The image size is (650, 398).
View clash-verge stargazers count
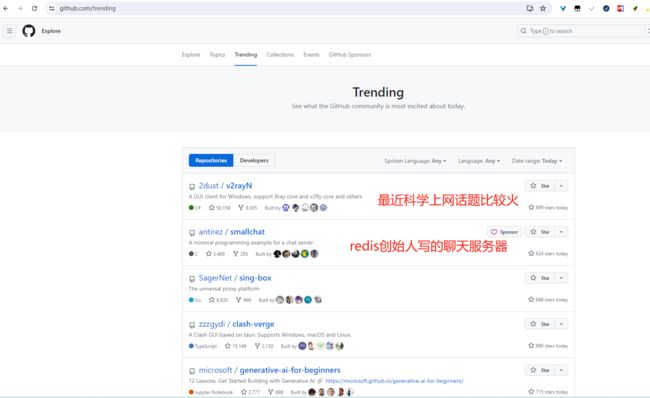pos(235,346)
